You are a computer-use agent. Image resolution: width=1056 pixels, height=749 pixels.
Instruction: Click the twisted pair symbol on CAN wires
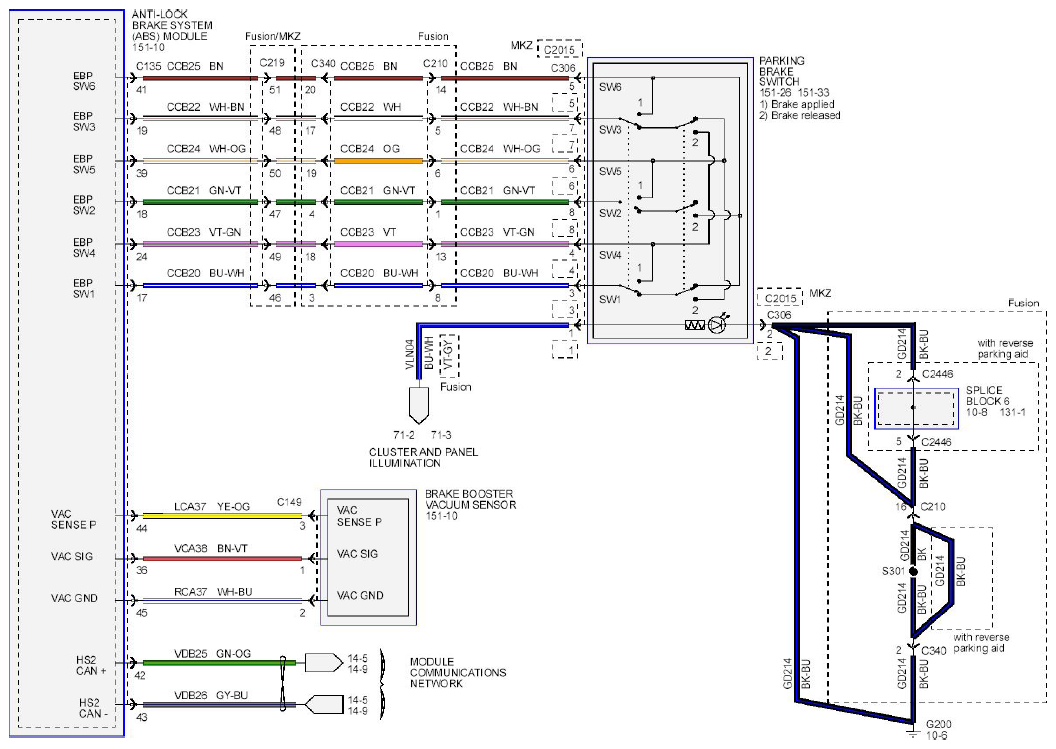[x=284, y=683]
